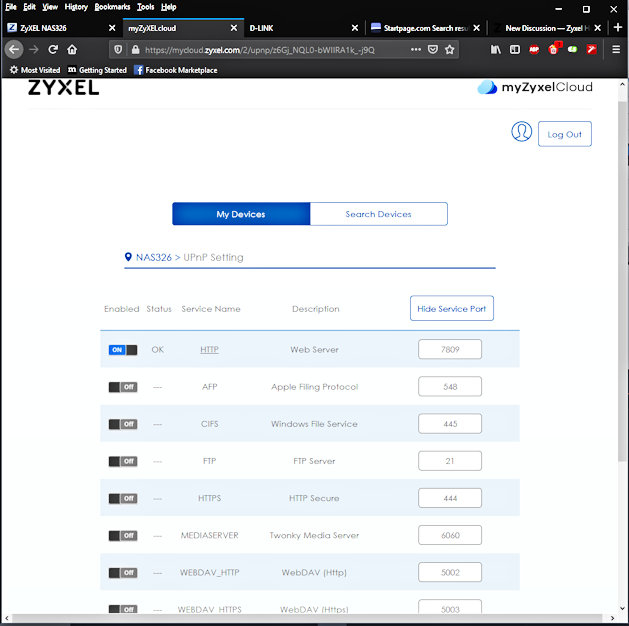Show site security padlock info
629x626 pixels.
click(x=136, y=49)
